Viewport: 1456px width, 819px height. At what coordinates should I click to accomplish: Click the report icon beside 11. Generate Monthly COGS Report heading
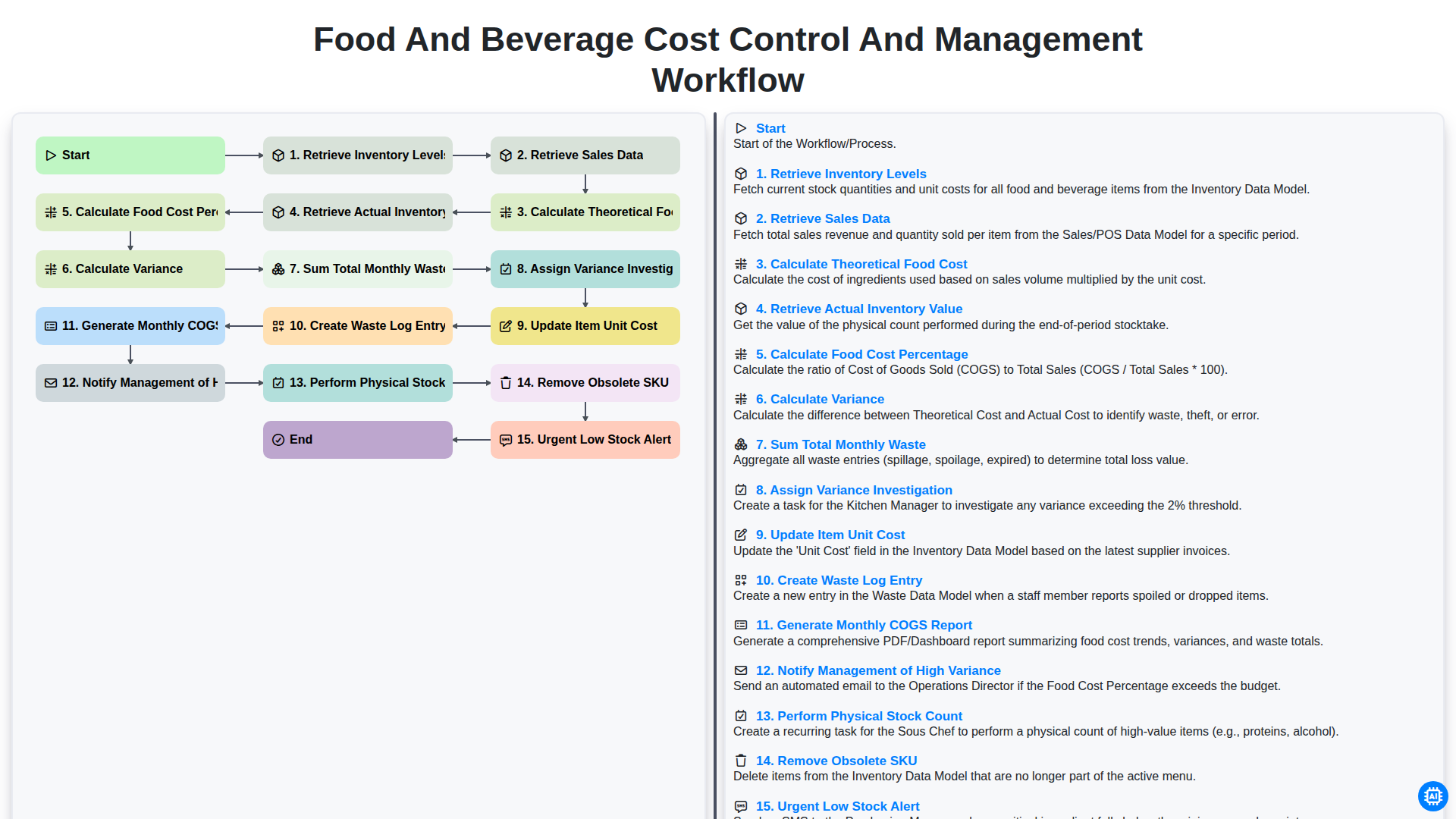[x=741, y=625]
